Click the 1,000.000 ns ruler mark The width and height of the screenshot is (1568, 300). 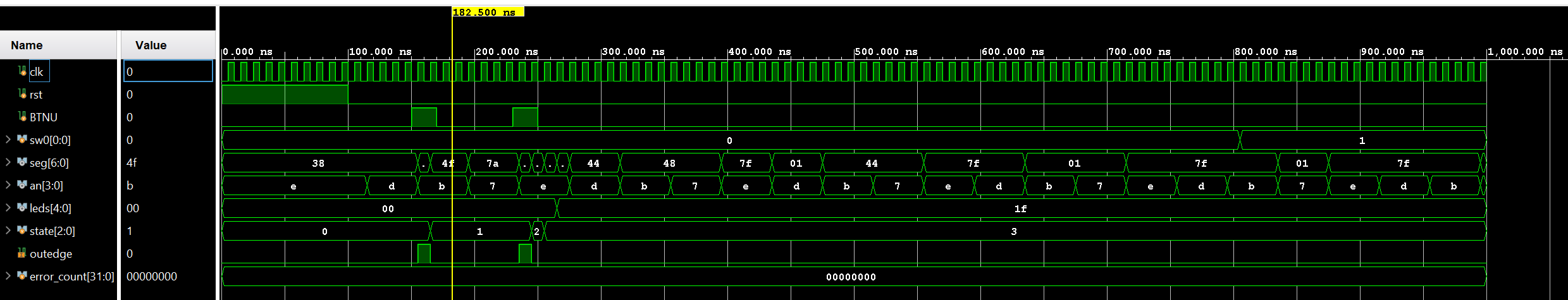point(1526,52)
